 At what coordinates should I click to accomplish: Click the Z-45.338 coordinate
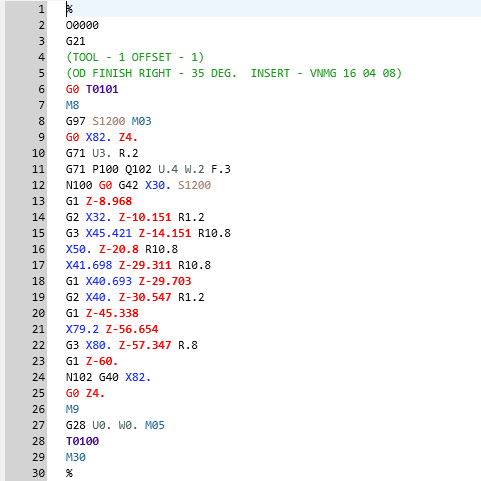[112, 313]
